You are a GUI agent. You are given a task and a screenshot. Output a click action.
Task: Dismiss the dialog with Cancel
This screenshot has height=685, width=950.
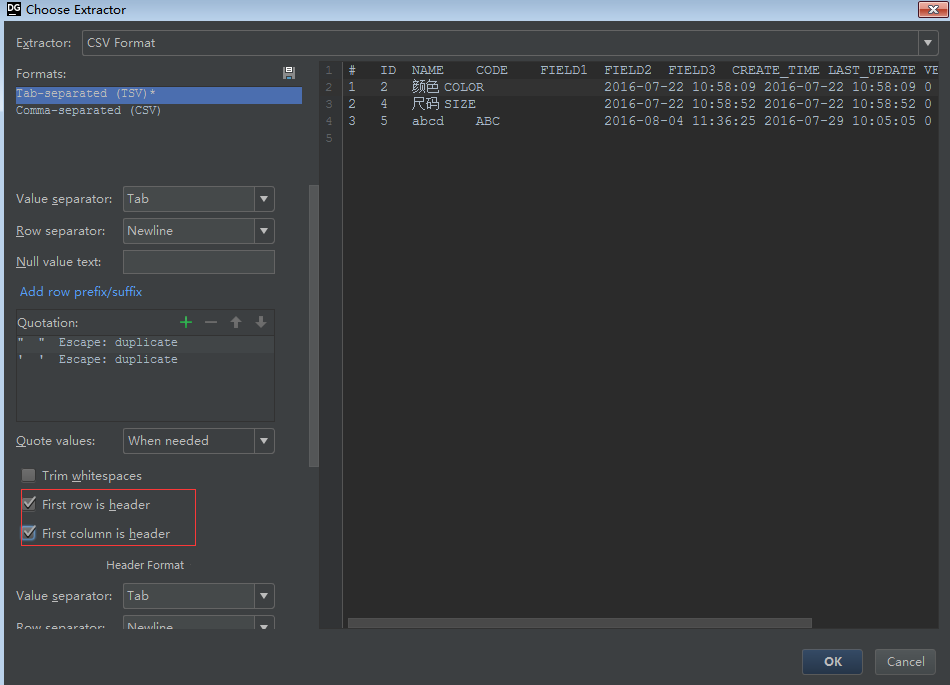905,661
